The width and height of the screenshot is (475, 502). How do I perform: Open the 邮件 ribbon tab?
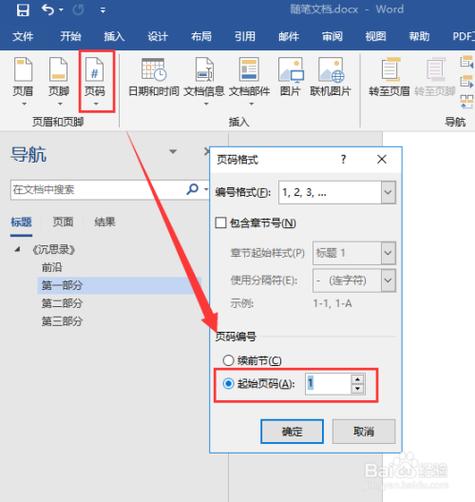coord(289,36)
